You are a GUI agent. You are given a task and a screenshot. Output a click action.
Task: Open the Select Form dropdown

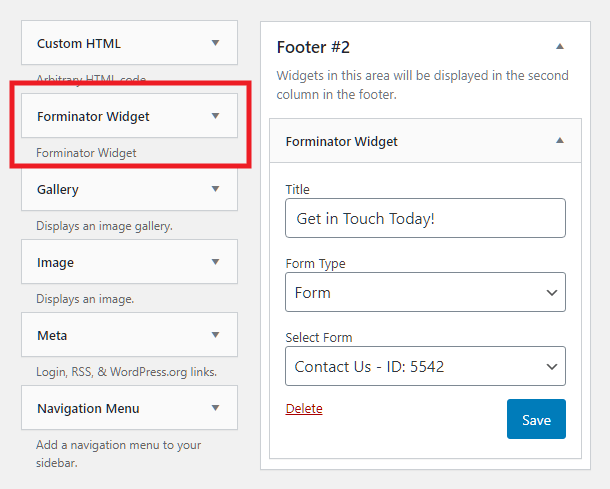(x=425, y=367)
